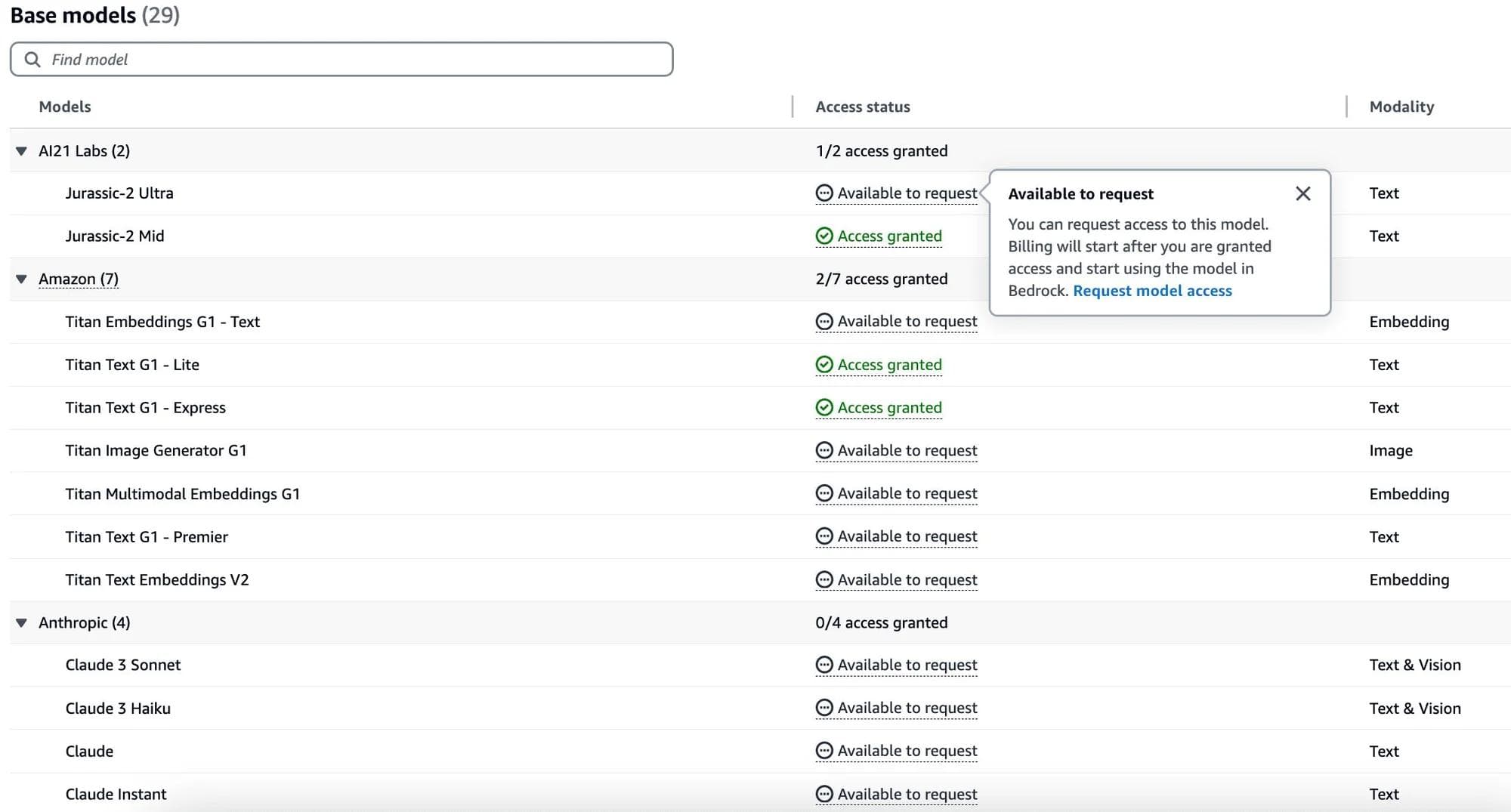Screen dimensions: 1511x812
Task: Click the Access granted icon for Titan Text G1 - Lite
Action: coord(823,364)
